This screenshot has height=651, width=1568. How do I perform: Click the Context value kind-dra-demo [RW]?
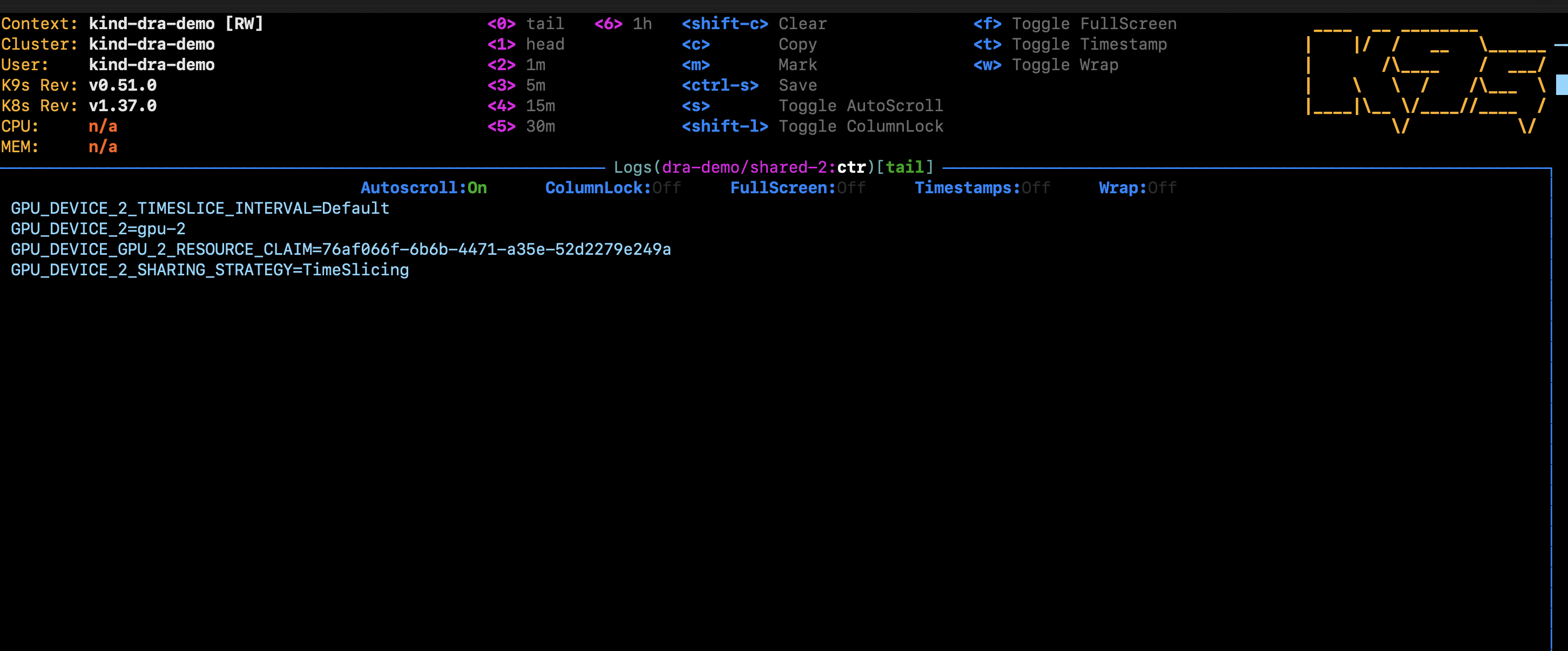point(176,24)
